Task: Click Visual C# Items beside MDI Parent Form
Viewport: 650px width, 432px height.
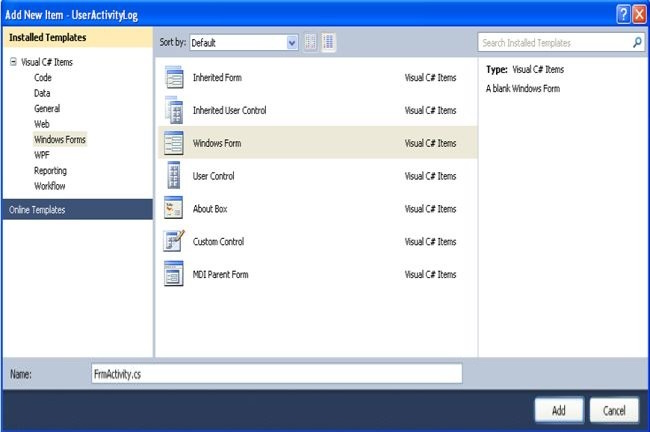Action: (430, 274)
